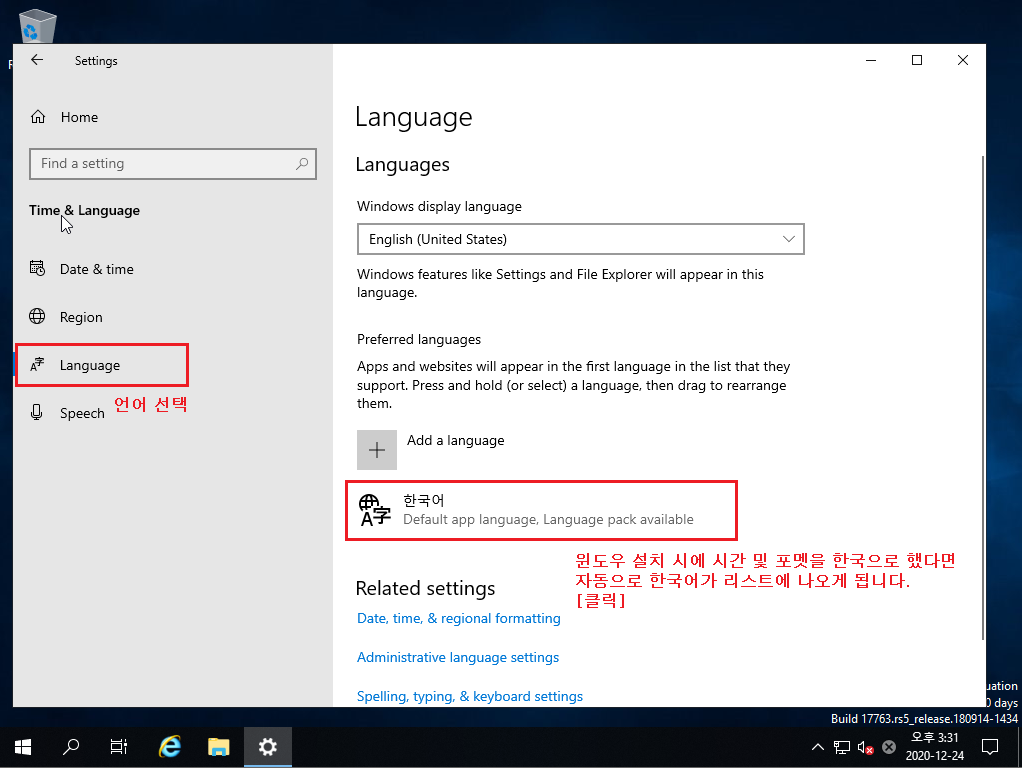This screenshot has height=768, width=1022.
Task: Open Task View on the taskbar
Action: (119, 747)
